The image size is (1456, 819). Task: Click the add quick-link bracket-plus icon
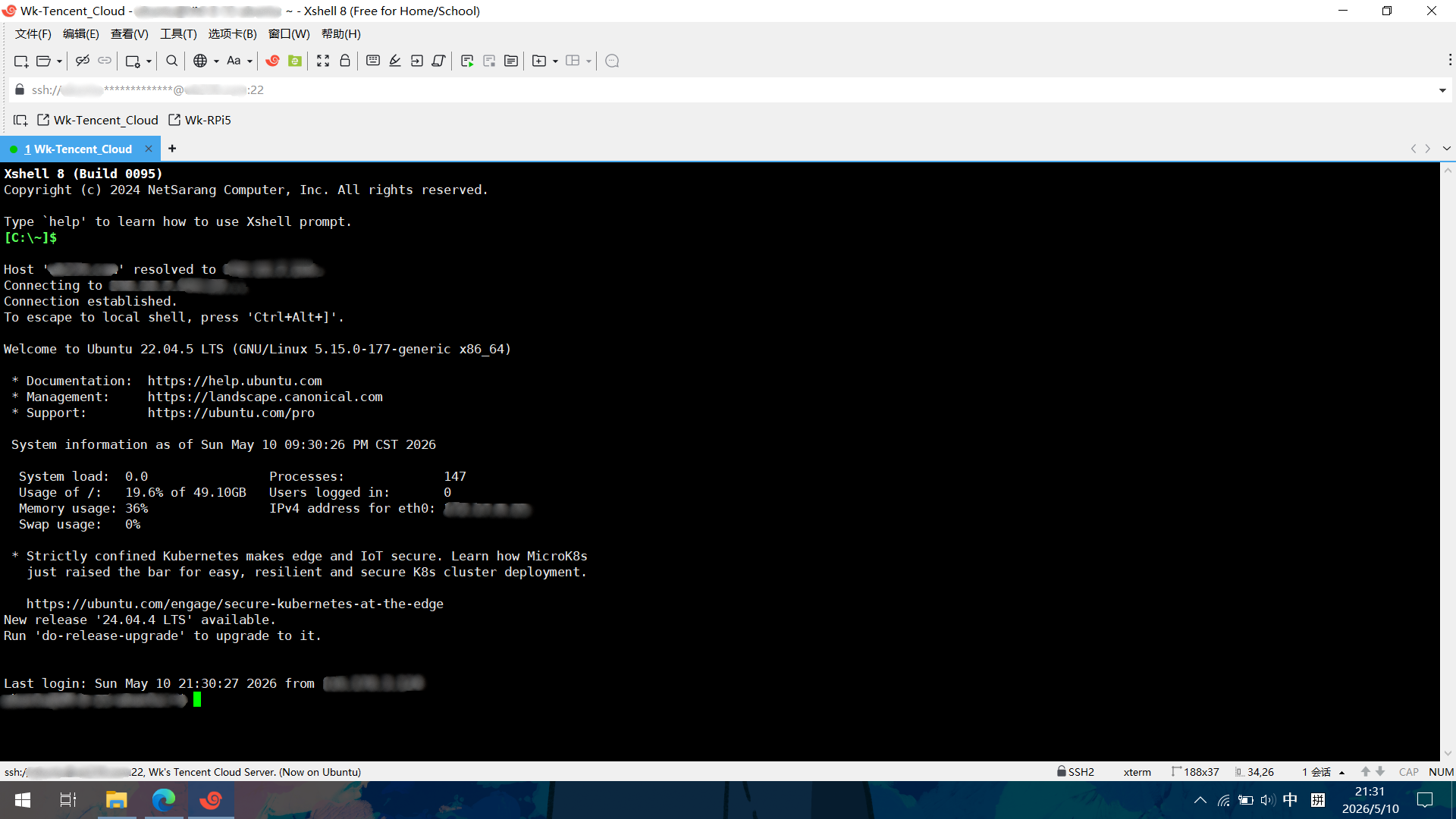pos(20,120)
